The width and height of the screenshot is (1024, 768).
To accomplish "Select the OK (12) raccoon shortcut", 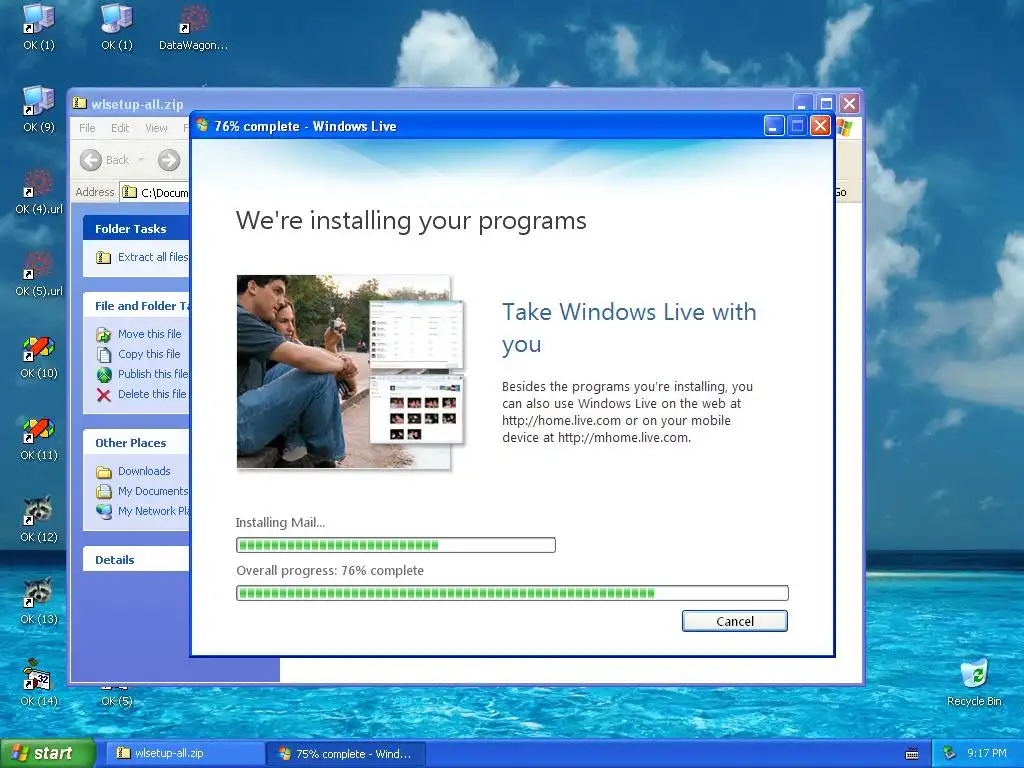I will click(39, 520).
